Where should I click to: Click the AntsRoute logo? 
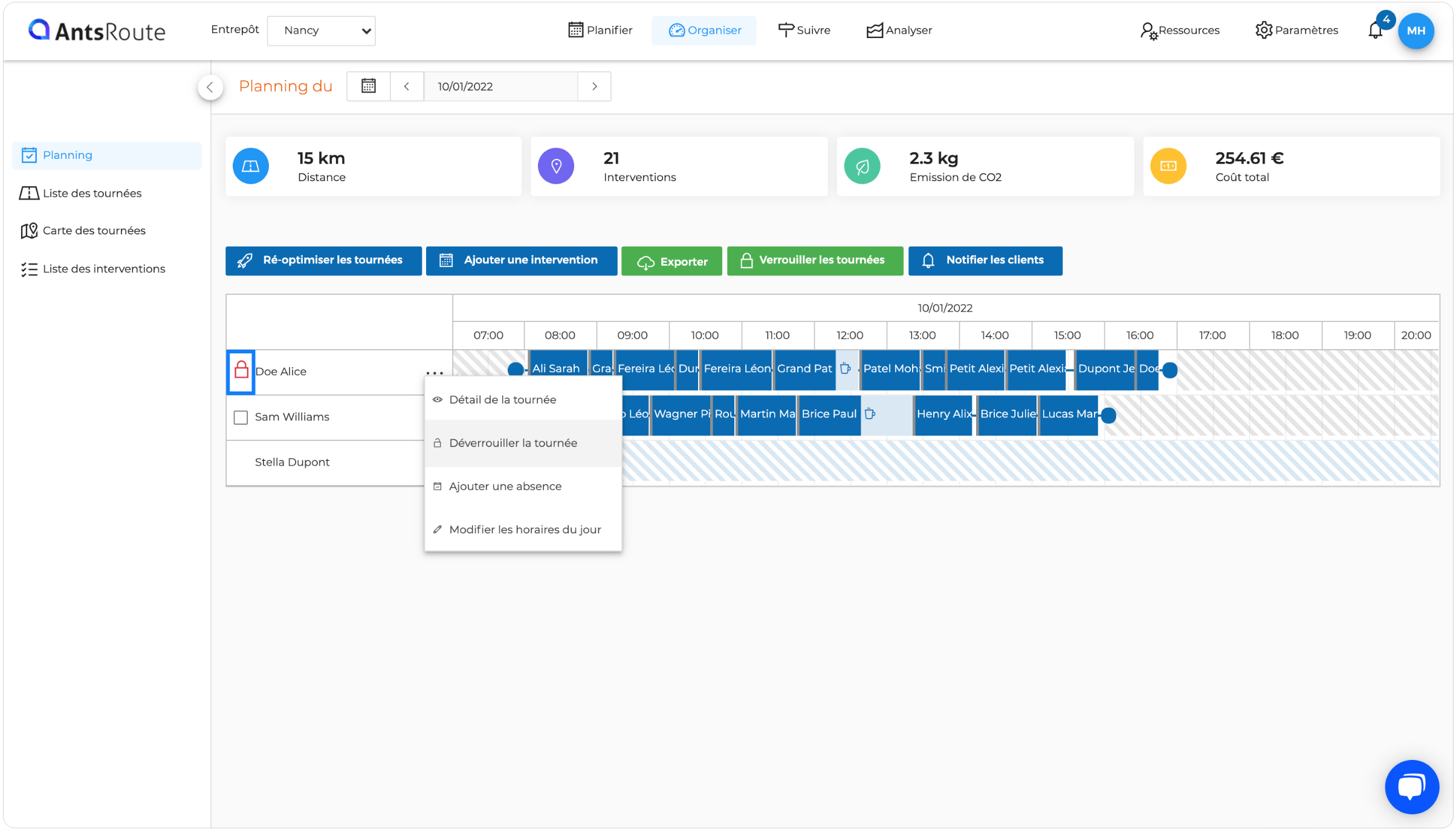[97, 30]
